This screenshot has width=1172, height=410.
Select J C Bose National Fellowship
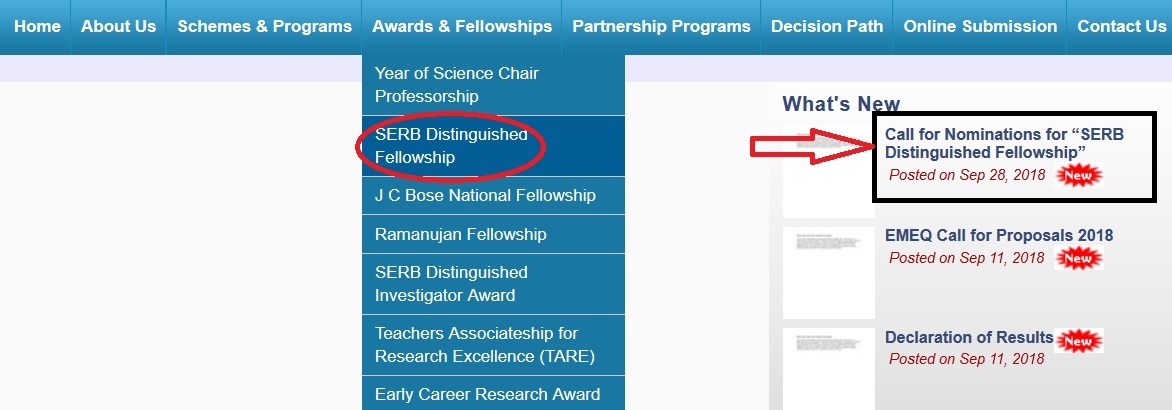point(485,196)
